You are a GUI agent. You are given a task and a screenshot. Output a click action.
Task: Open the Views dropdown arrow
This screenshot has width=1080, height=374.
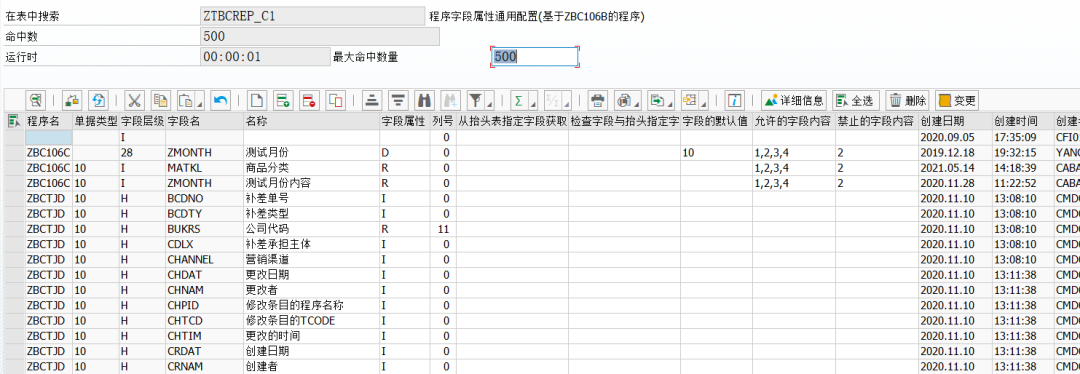638,105
